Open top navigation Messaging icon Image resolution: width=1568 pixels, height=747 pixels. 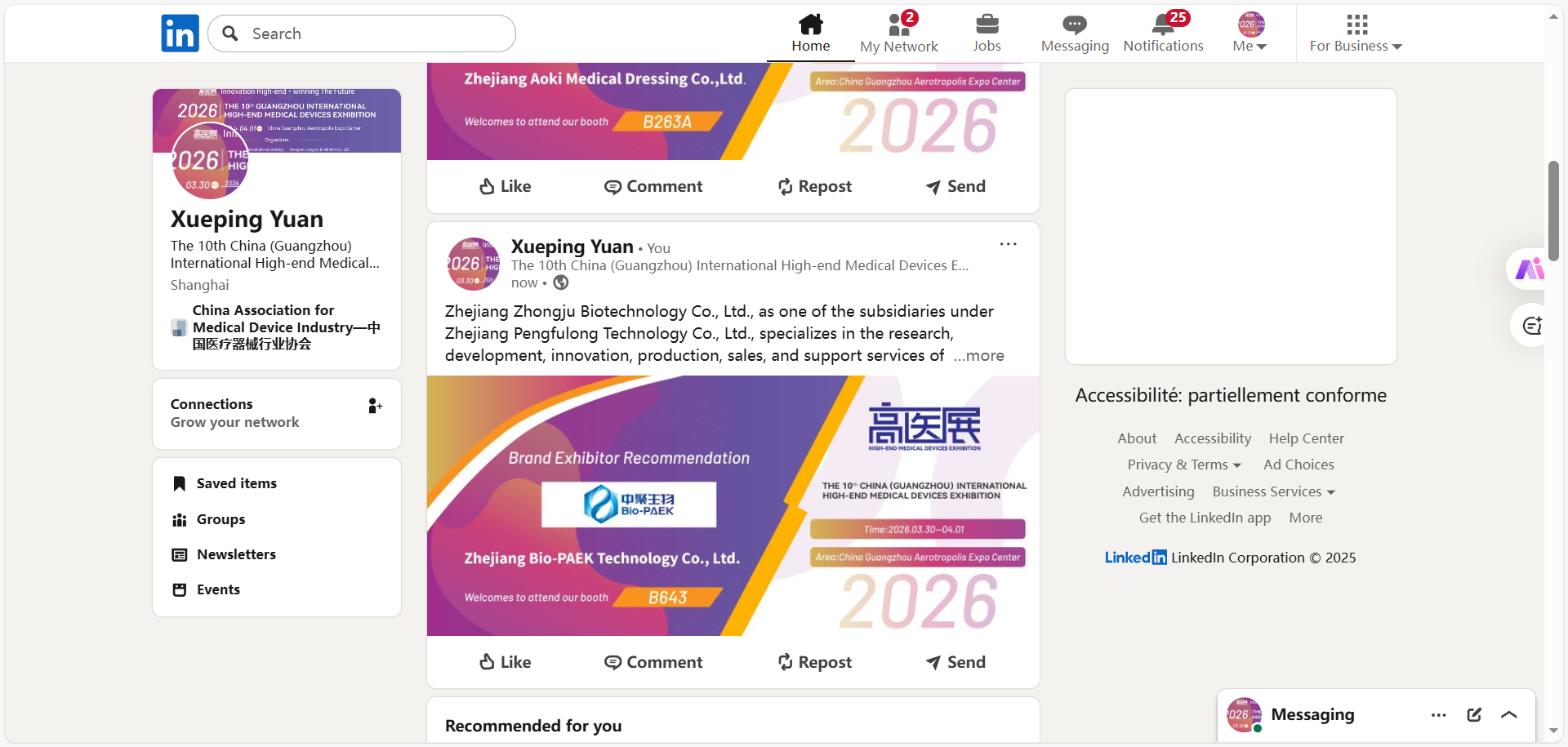coord(1075,24)
